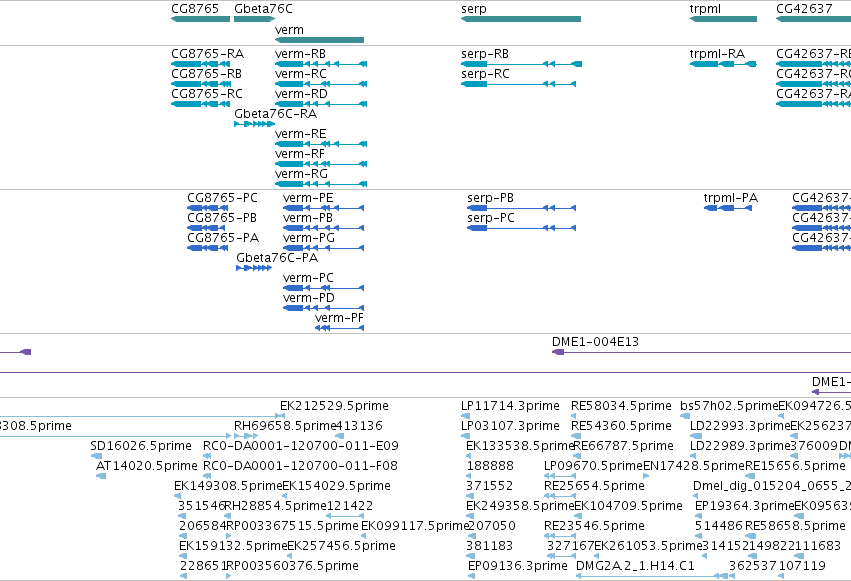851x581 pixels.
Task: Select the EP19364.3prime EST
Action: pos(700,516)
